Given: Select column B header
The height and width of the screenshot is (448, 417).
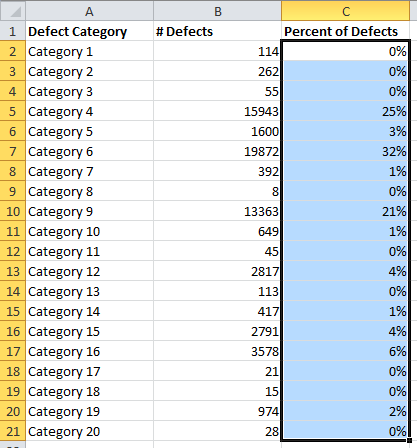Looking at the screenshot, I should (217, 12).
